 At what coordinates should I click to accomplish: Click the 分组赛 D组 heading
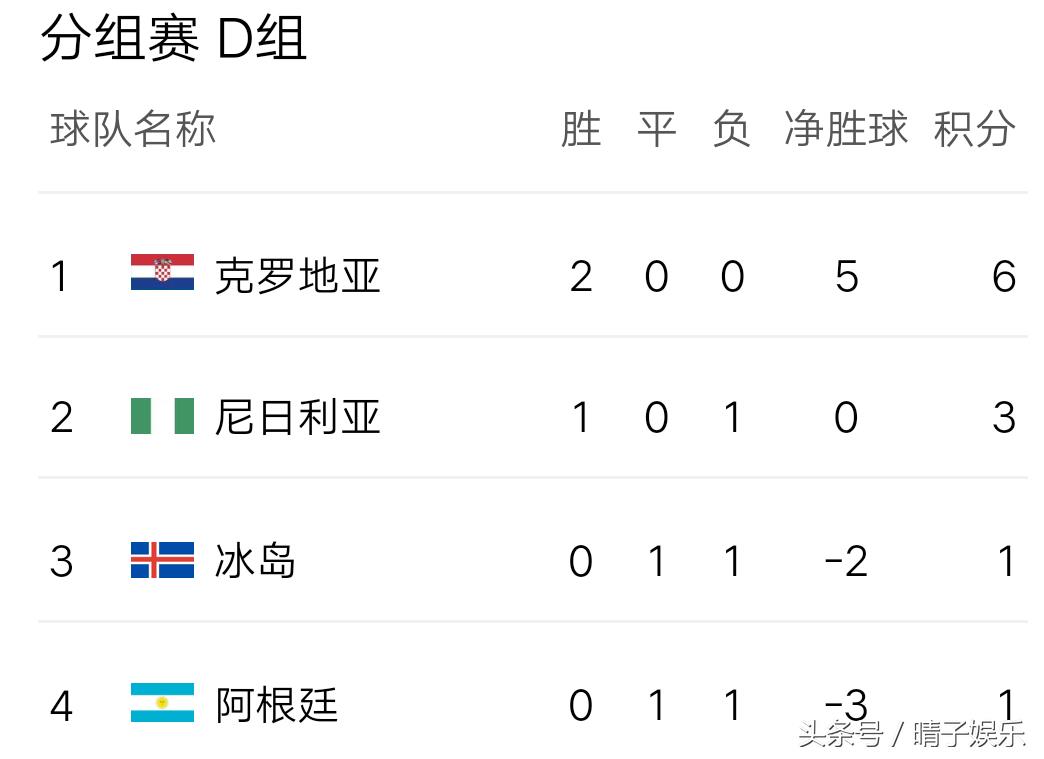tap(173, 40)
